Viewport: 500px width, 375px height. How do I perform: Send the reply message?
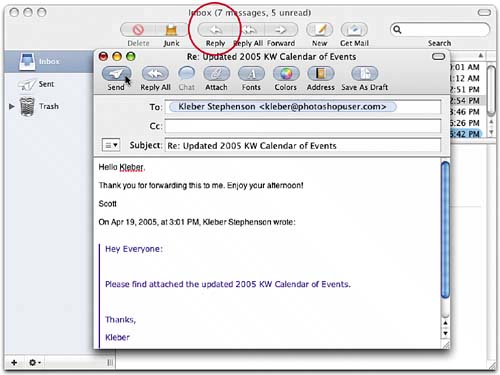116,74
